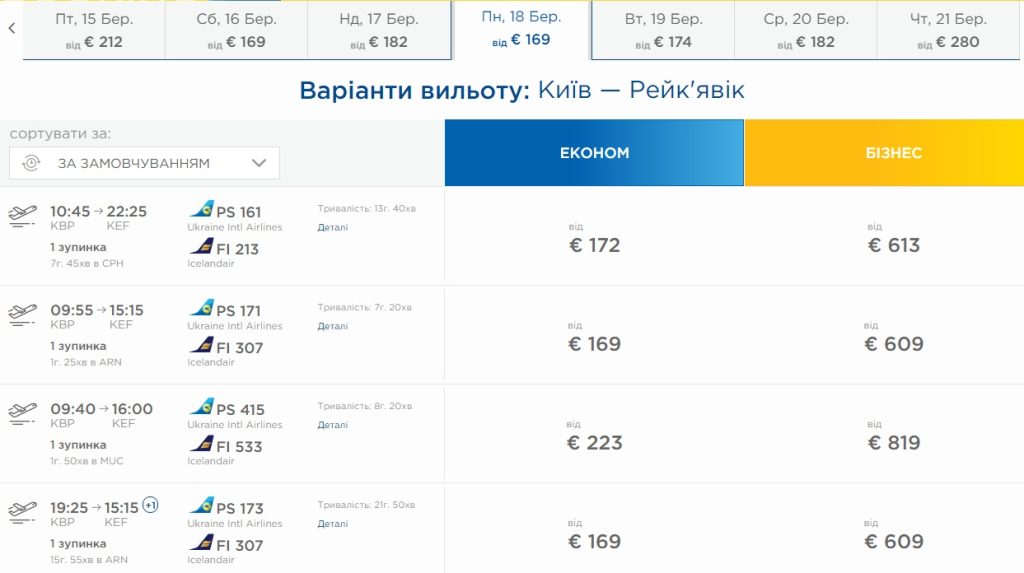Click the departure plane icon for the 09:55 flight
The image size is (1024, 573).
coord(22,314)
